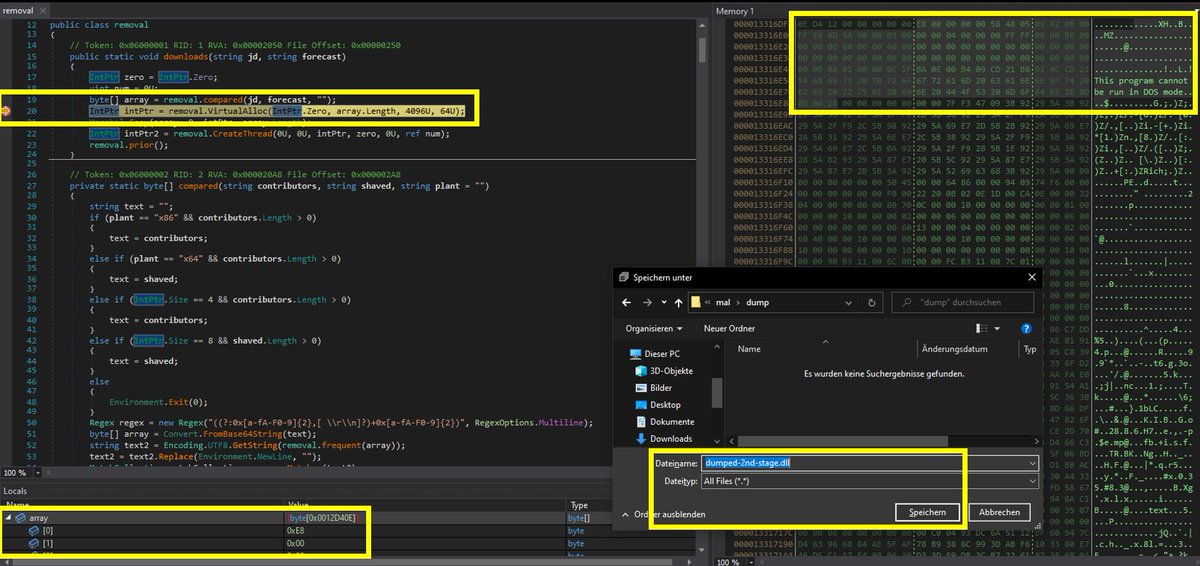Hide folders with Ordner ausblenden
Screen dimensions: 1200x566
[x=664, y=514]
